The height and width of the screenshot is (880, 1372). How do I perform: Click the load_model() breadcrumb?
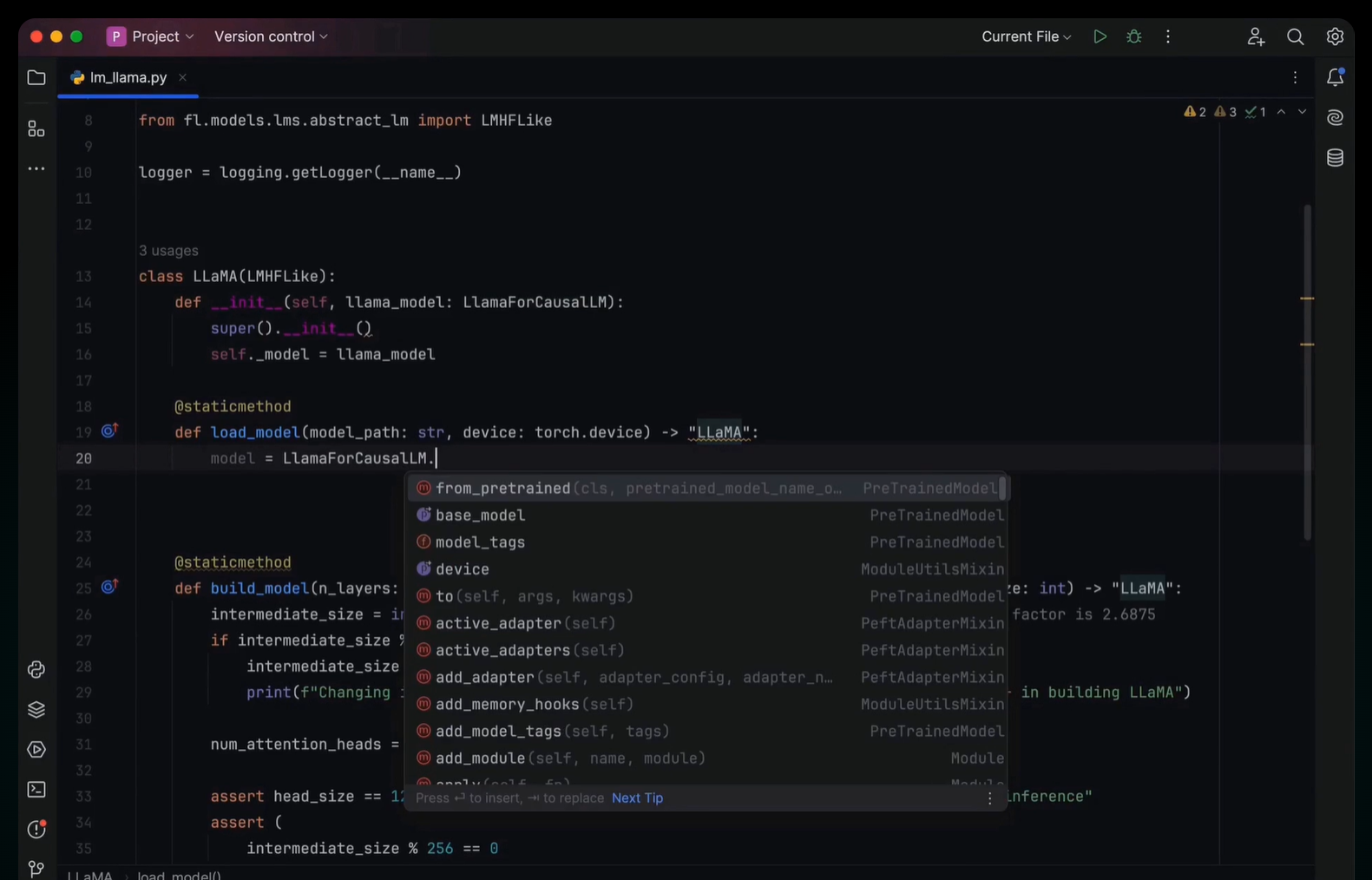179,875
